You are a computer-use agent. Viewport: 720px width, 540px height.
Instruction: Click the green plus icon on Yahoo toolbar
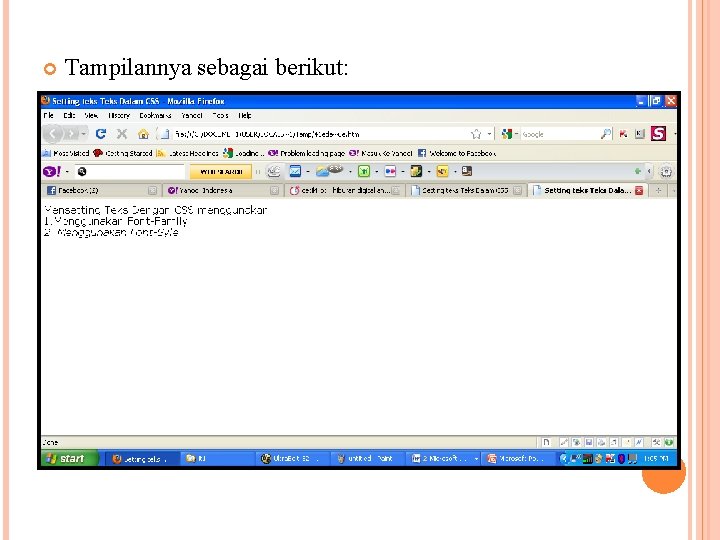click(x=637, y=171)
